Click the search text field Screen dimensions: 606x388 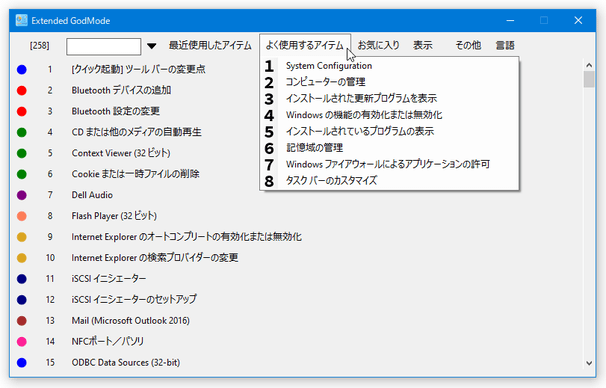[x=104, y=46]
